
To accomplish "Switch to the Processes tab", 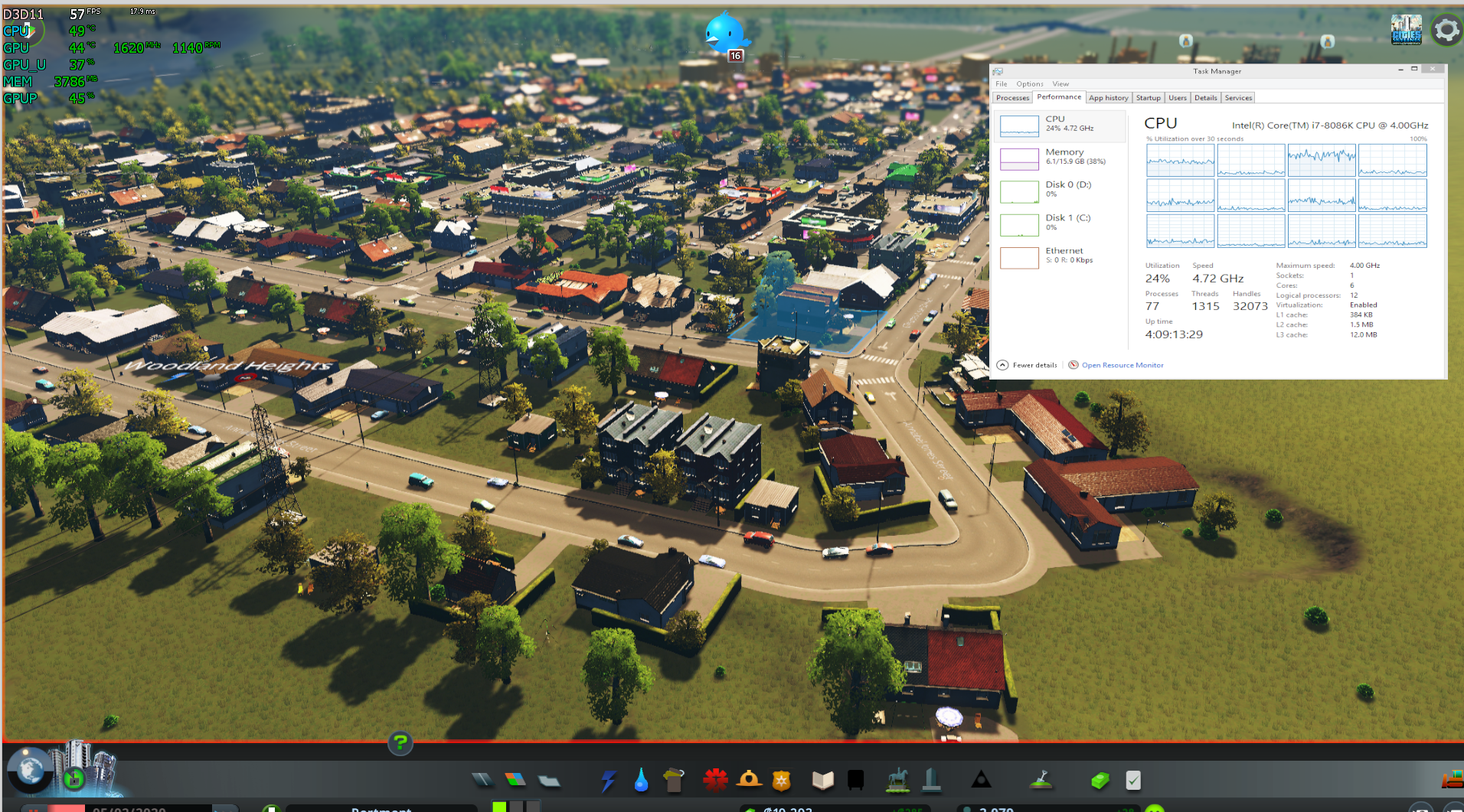I will pyautogui.click(x=1012, y=98).
